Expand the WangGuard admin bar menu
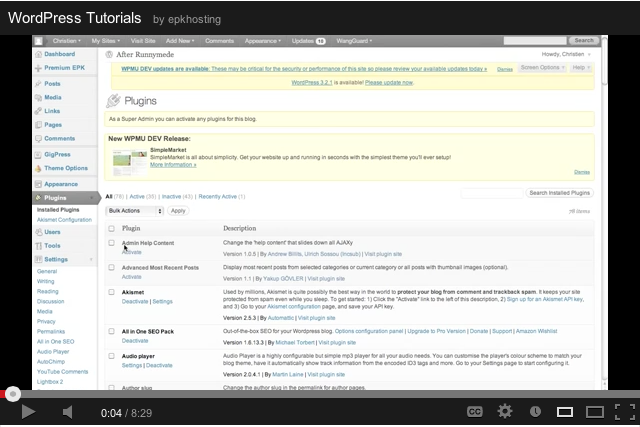The image size is (640, 427). [354, 41]
